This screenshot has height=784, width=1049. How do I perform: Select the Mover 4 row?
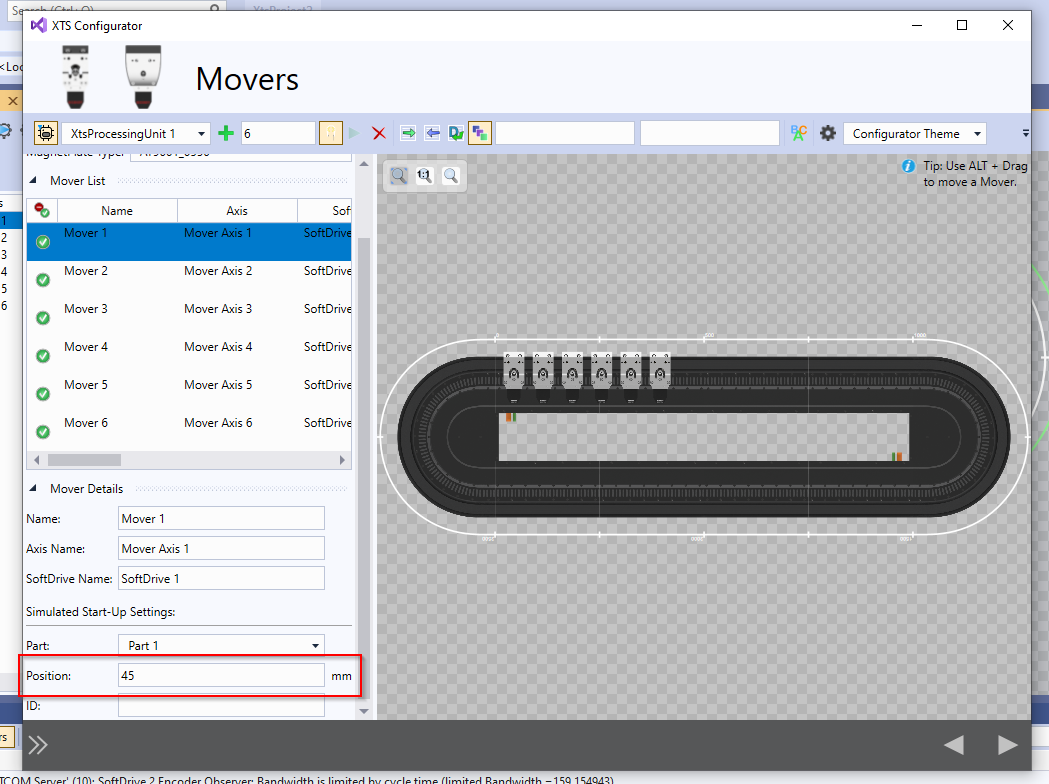[189, 356]
